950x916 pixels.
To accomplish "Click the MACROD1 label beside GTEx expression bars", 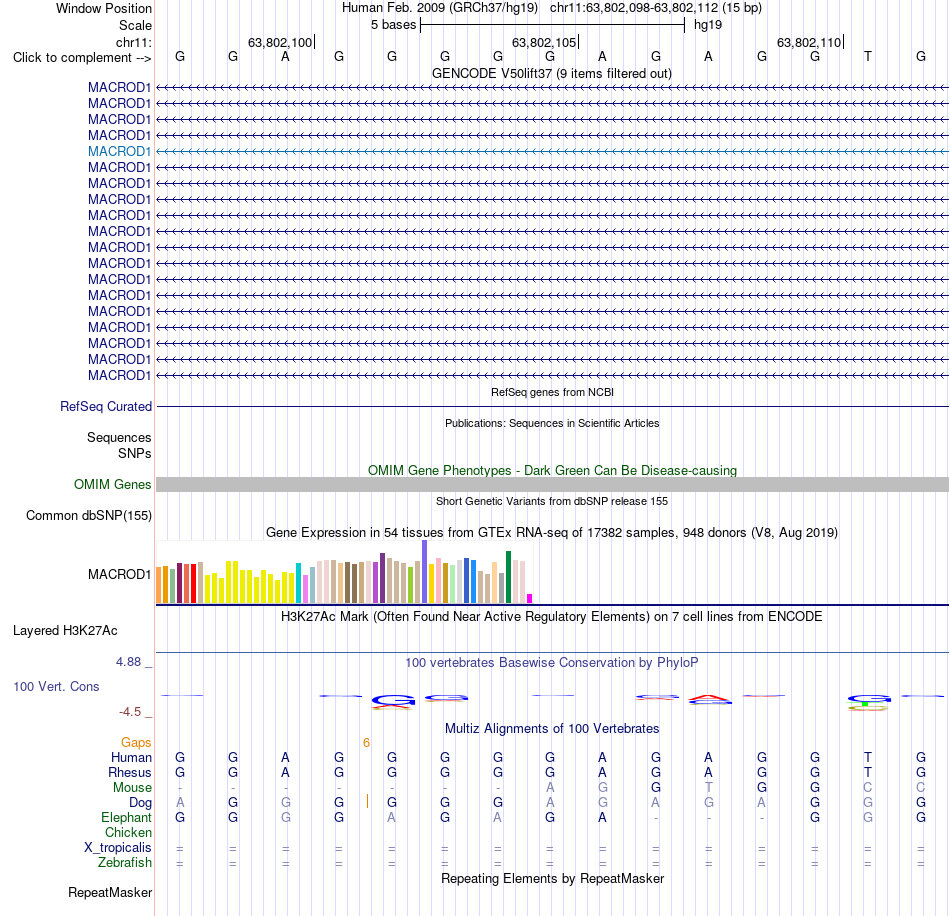I will [x=119, y=574].
